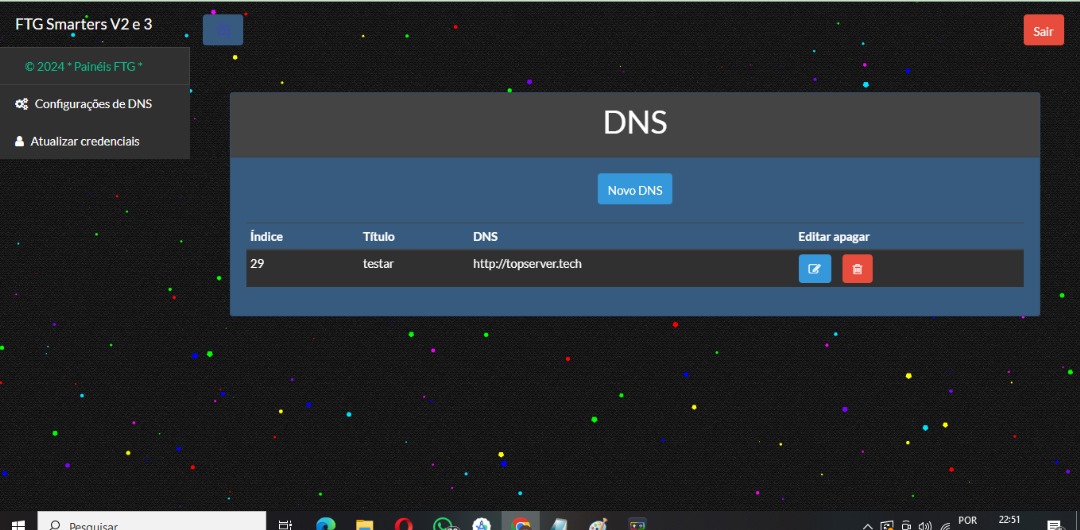Open the POR language selector

tap(967, 521)
